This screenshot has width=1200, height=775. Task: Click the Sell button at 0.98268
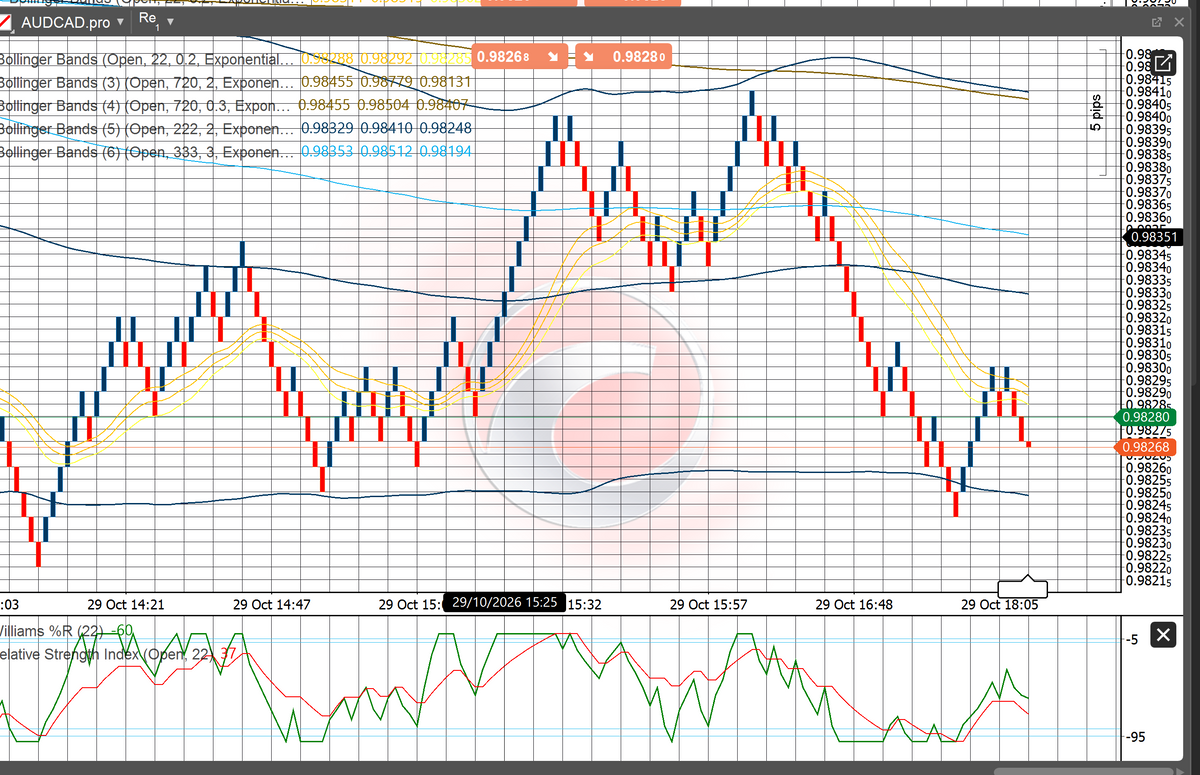click(521, 56)
